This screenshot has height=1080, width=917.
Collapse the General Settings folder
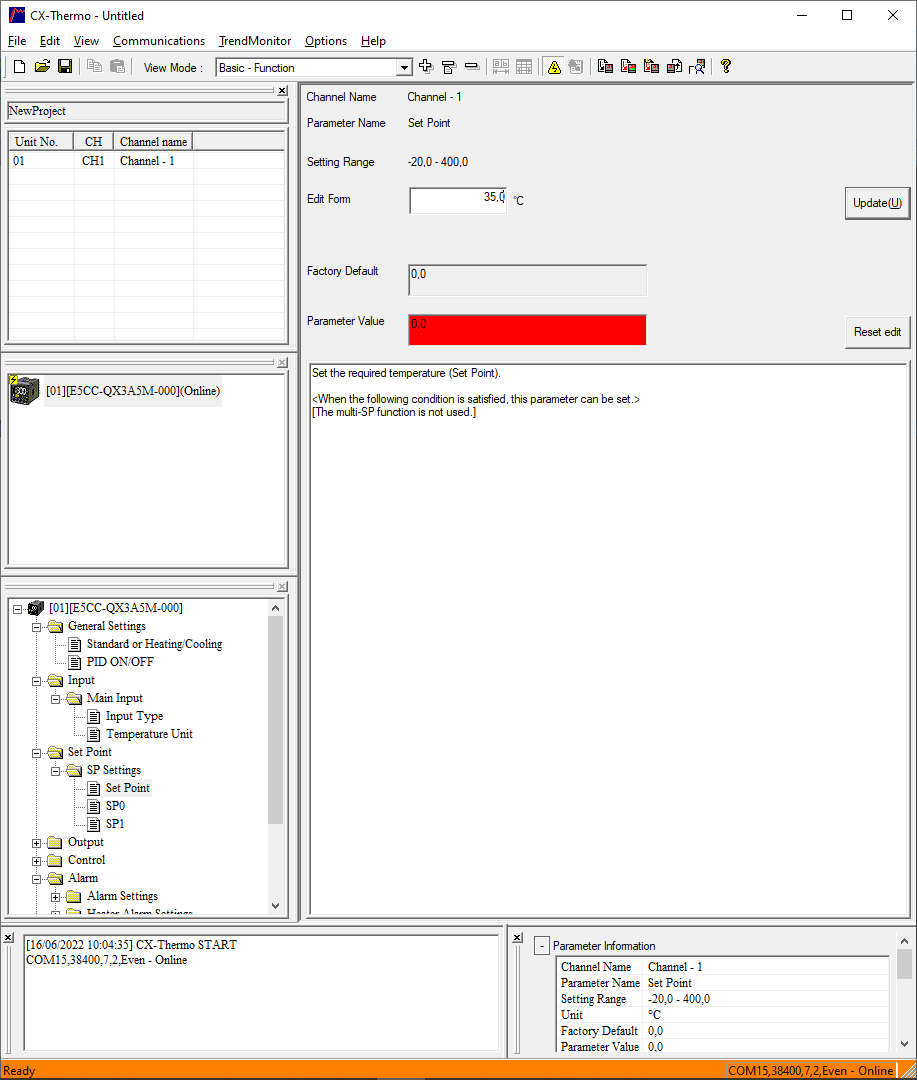click(37, 627)
